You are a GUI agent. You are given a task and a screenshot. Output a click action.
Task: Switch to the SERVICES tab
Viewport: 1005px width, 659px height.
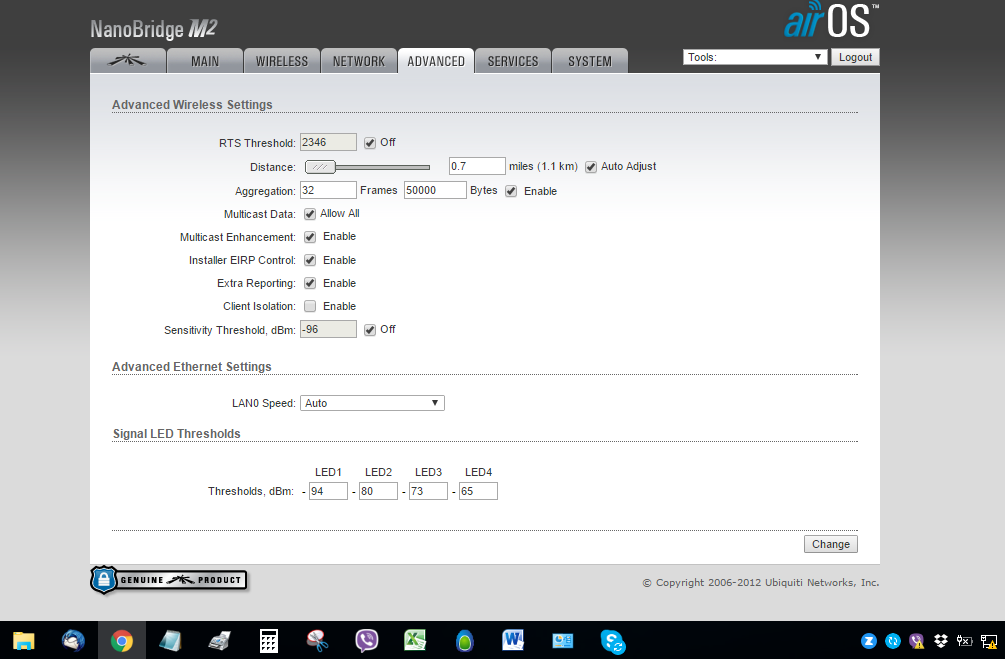tap(513, 61)
